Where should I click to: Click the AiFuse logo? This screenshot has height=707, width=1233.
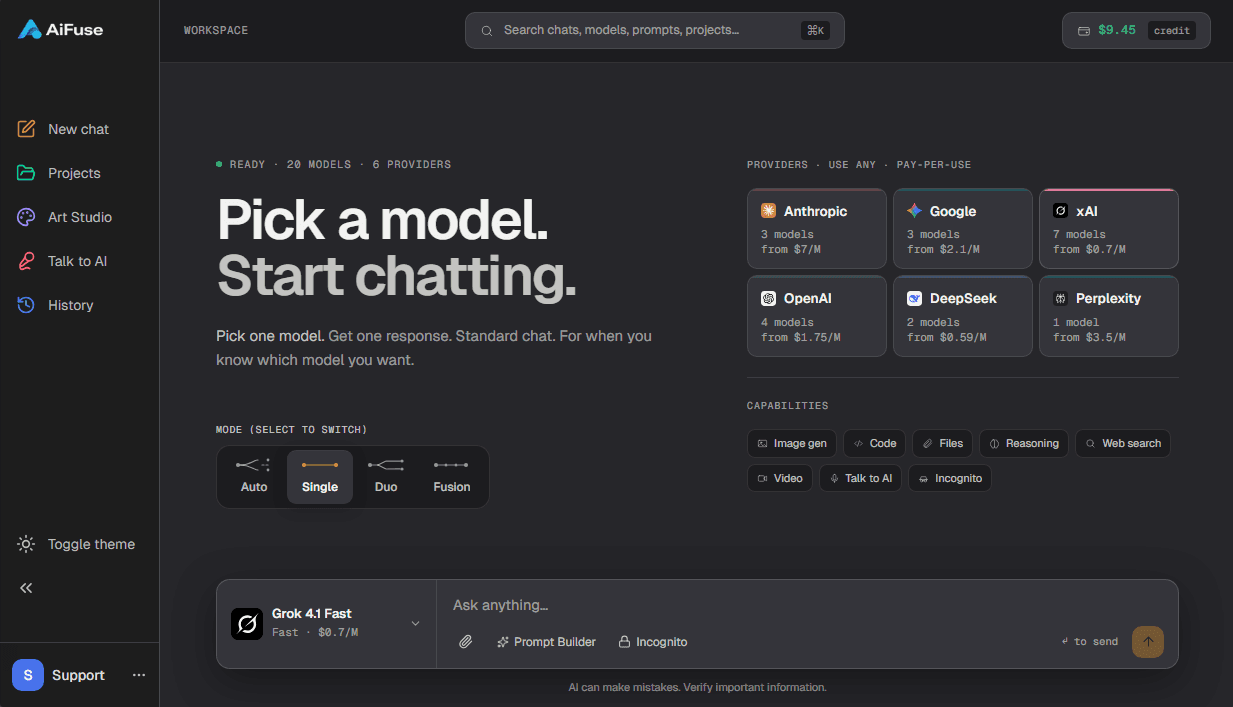61,29
